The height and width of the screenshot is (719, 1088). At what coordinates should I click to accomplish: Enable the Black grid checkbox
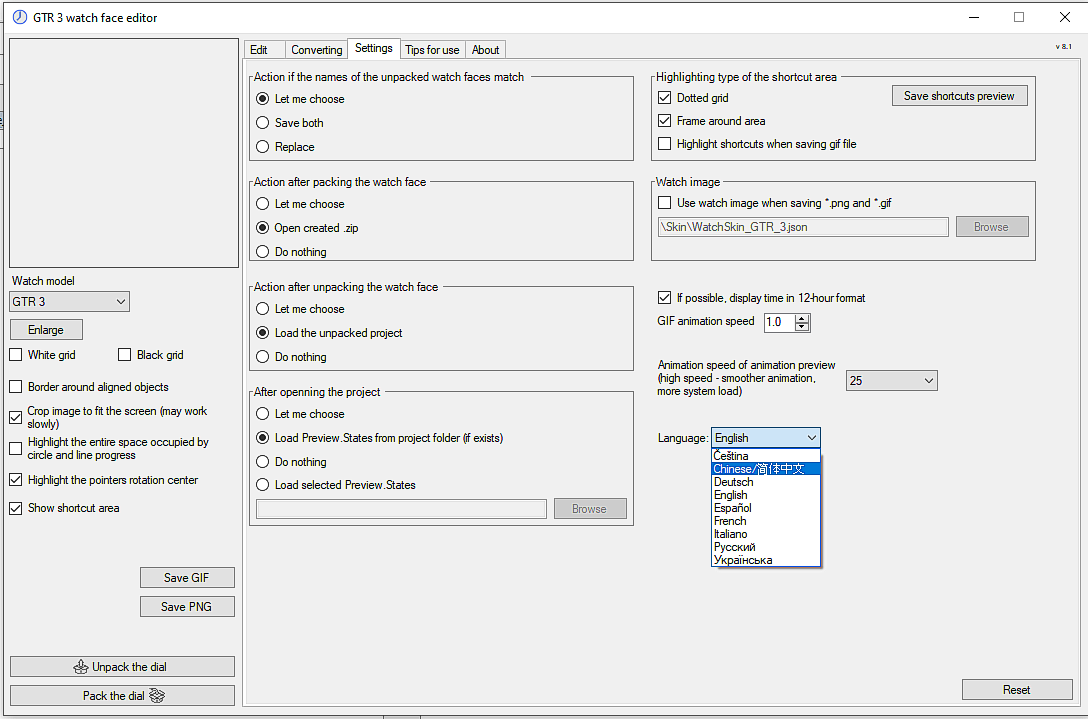124,355
